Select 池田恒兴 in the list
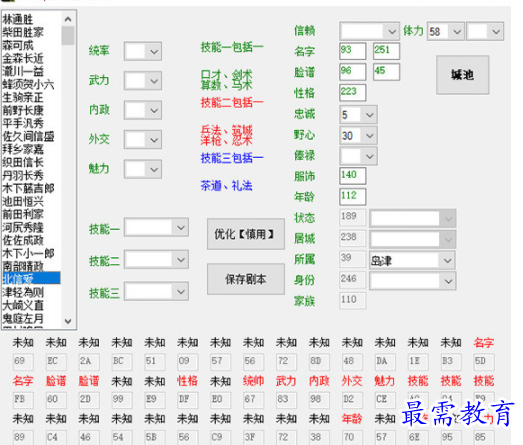 (23, 201)
